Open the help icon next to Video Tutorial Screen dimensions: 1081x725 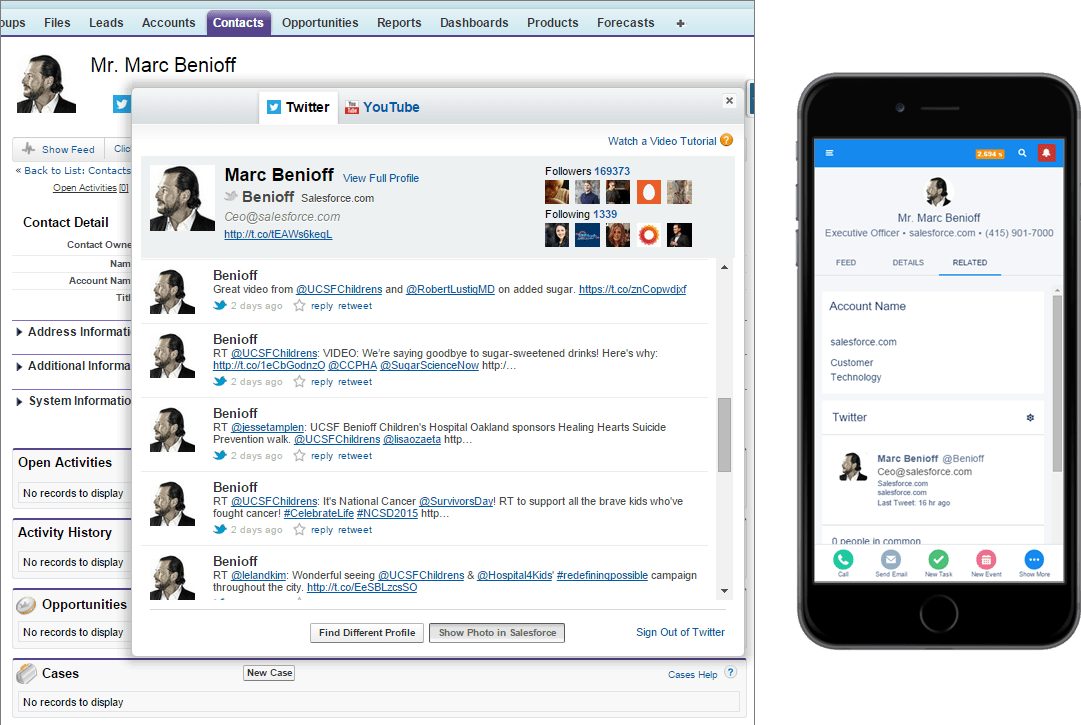click(x=727, y=141)
